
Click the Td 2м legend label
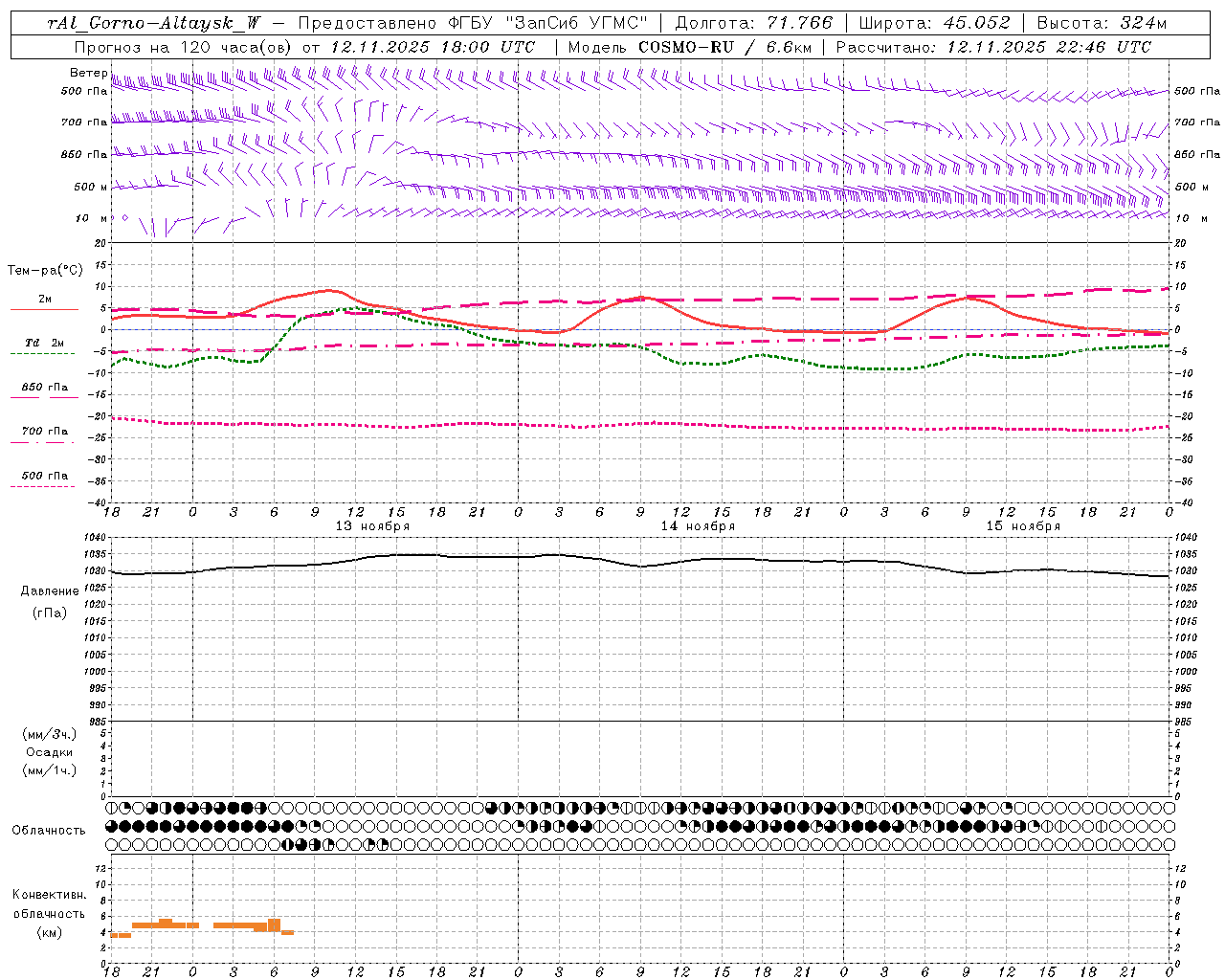click(44, 343)
